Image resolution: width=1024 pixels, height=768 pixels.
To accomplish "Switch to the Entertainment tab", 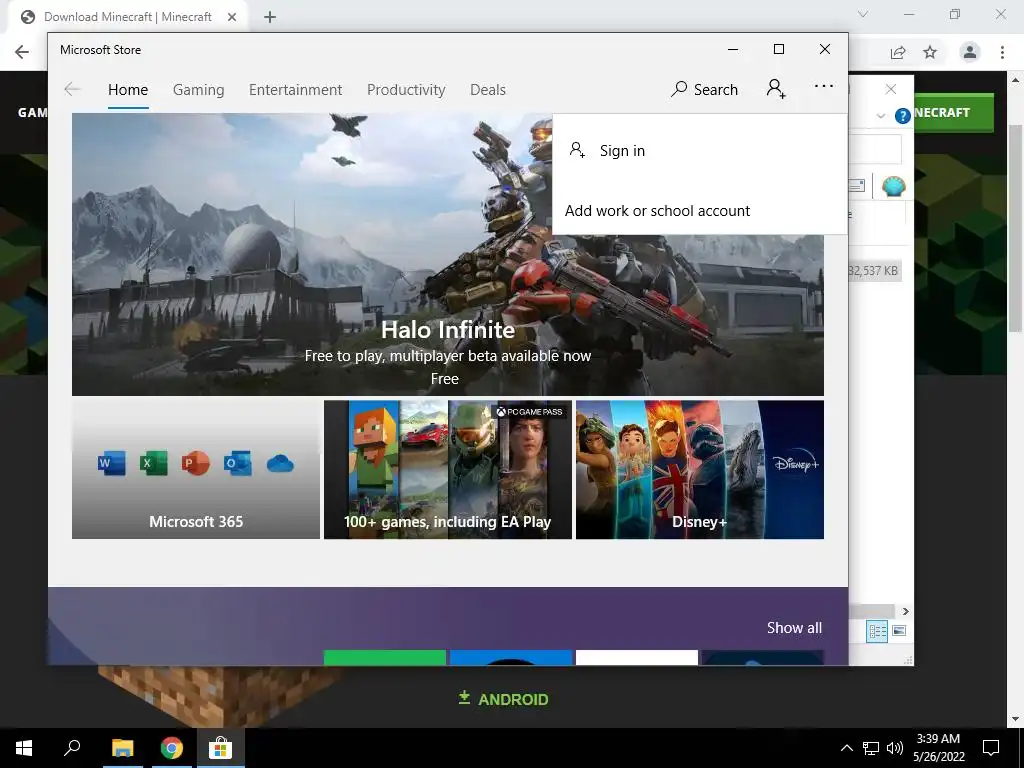I will pos(295,90).
